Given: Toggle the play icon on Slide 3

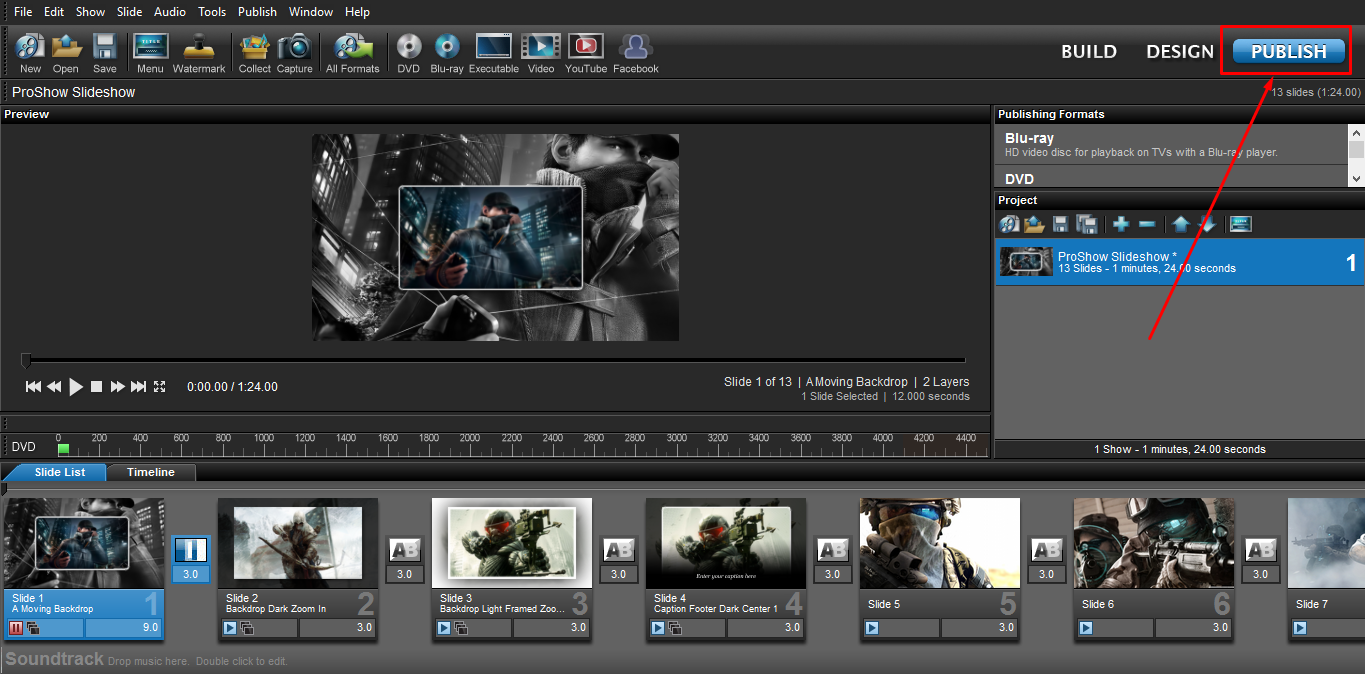Looking at the screenshot, I should coord(444,628).
